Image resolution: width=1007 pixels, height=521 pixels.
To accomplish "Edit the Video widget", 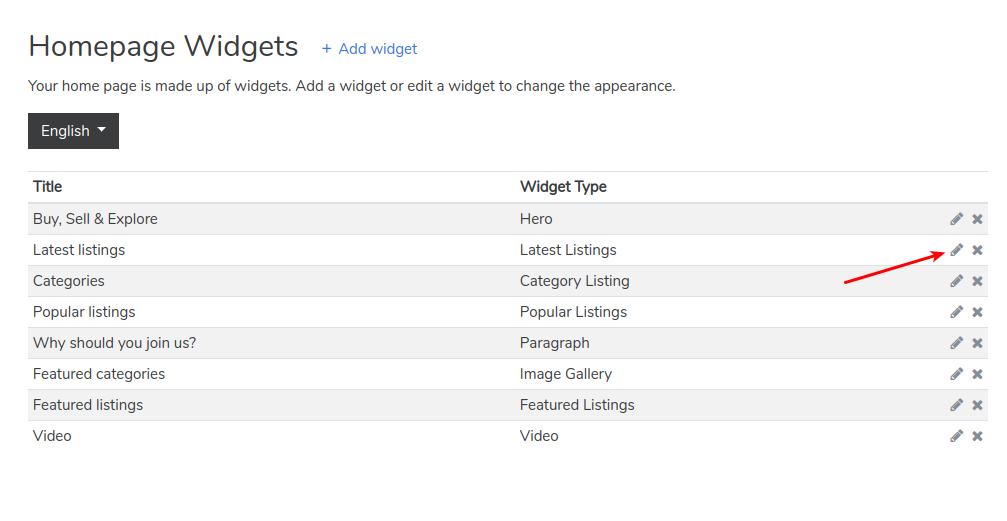I will [957, 436].
